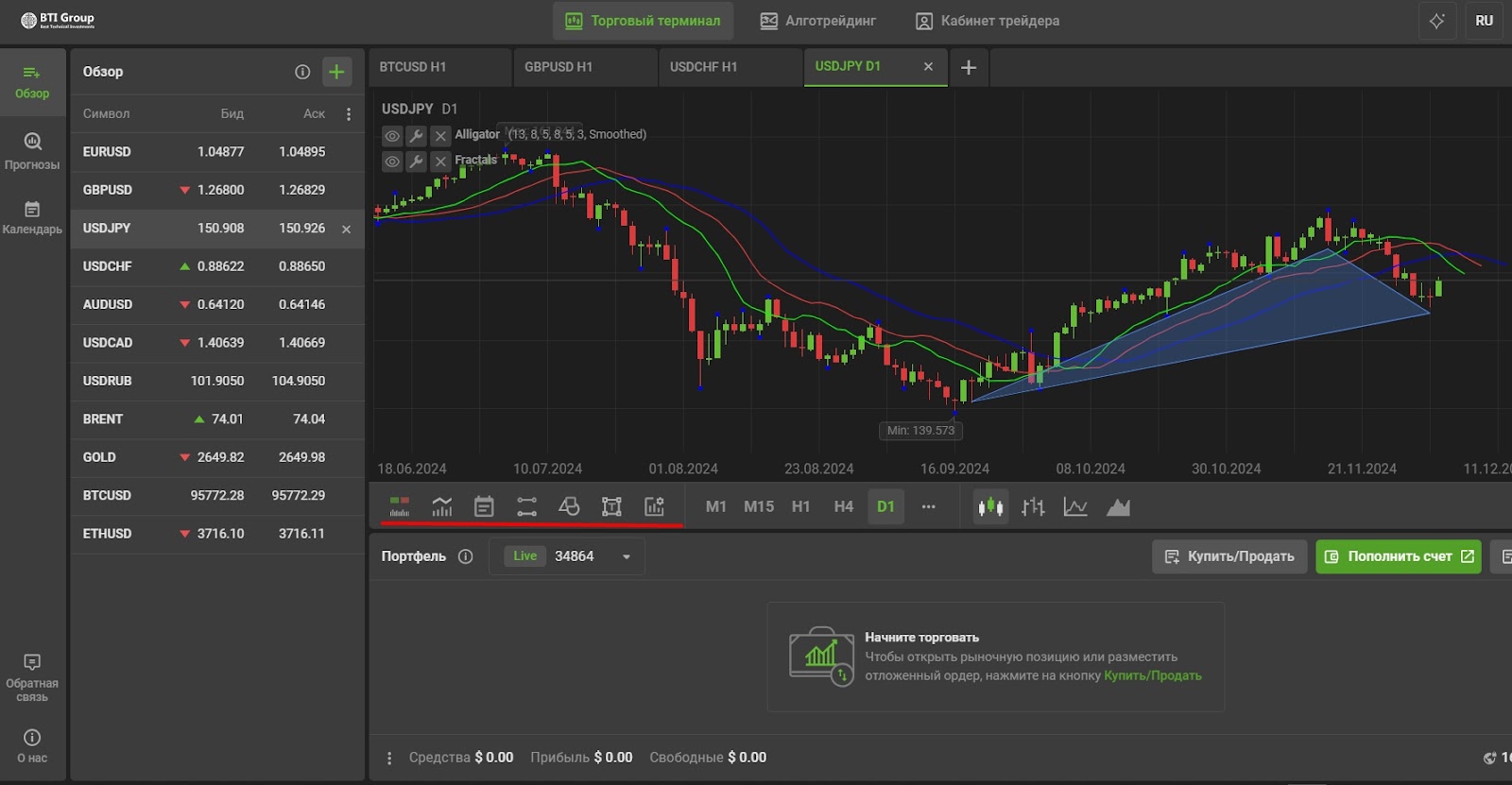Remove USDJPY from the watchlist

click(347, 230)
